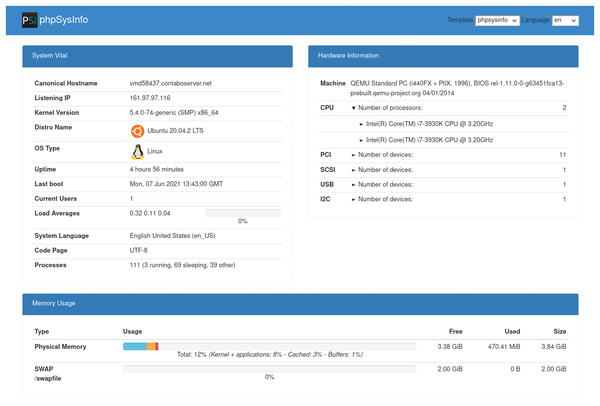This screenshot has height=406, width=600.
Task: Click the Hardware Information panel header
Action: click(x=443, y=56)
